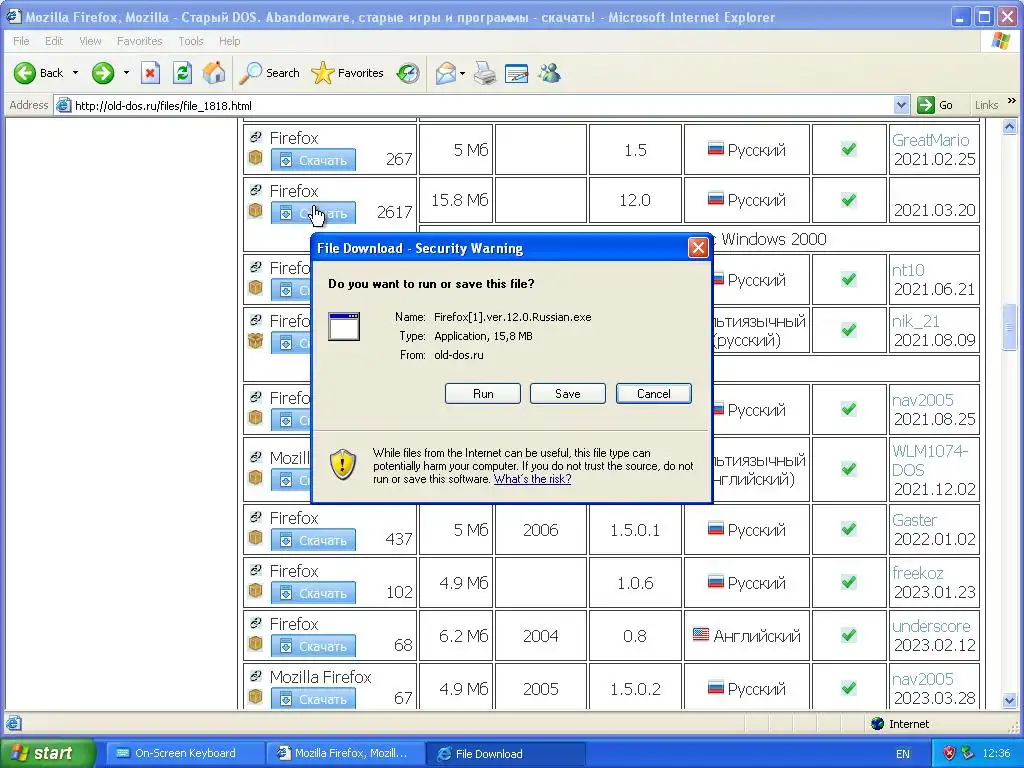1024x768 pixels.
Task: Click the page icon in address bar
Action: 63,105
